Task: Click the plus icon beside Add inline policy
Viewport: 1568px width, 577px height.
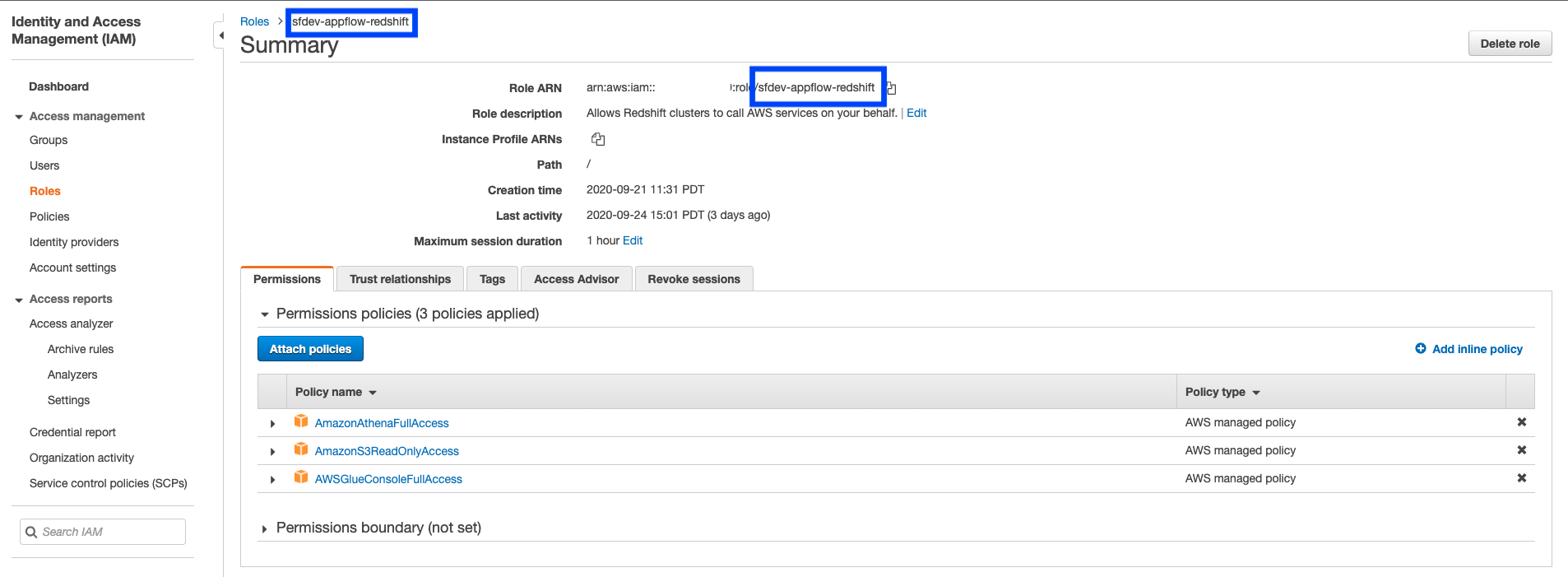Action: click(1421, 349)
